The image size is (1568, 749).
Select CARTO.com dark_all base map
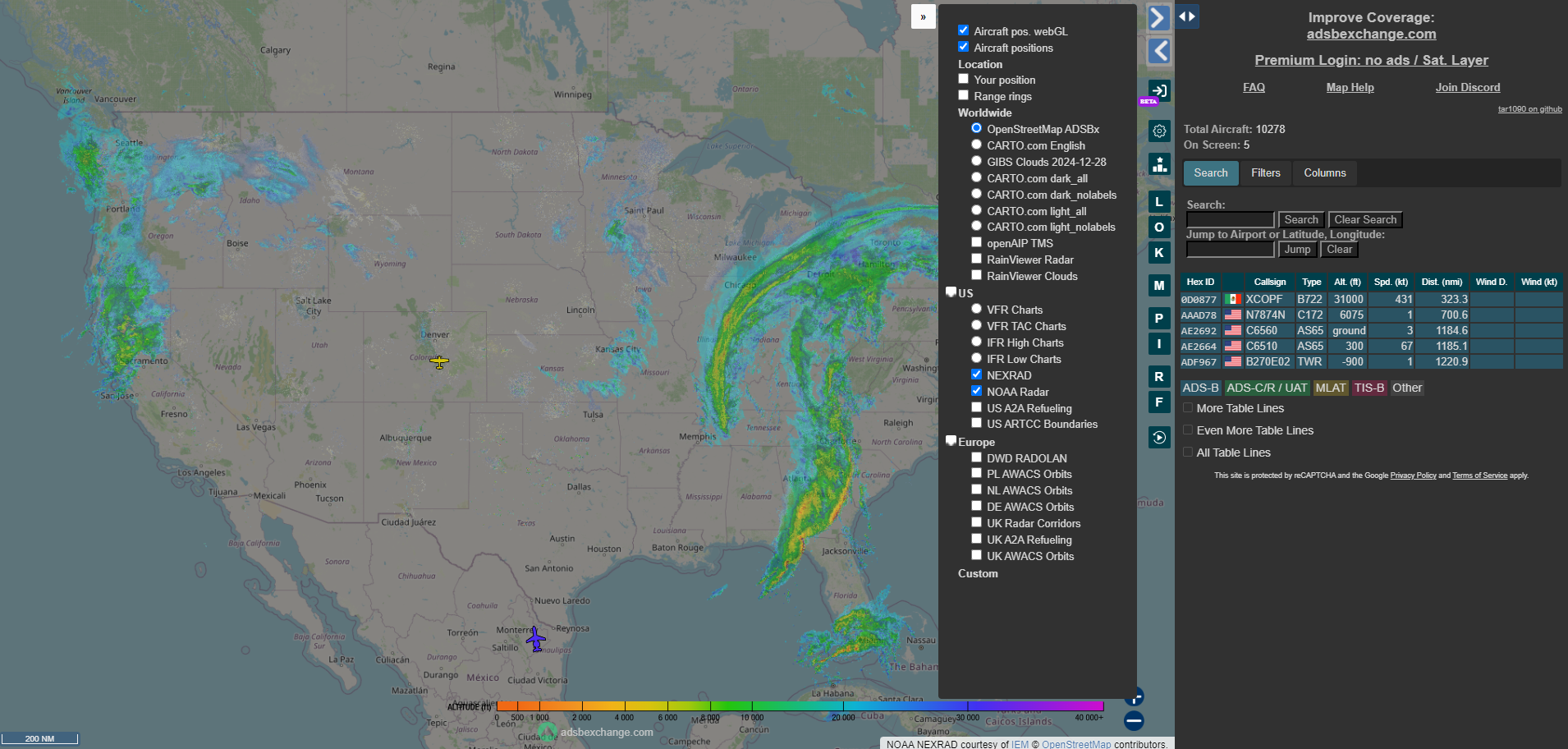click(976, 177)
